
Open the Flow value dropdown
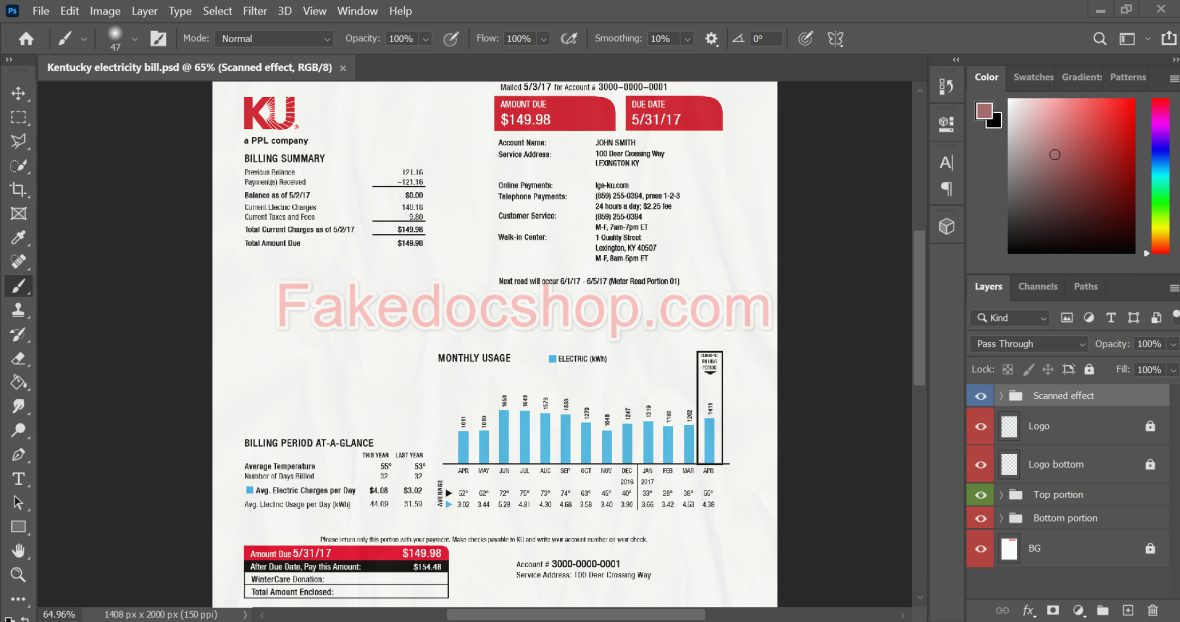(543, 38)
